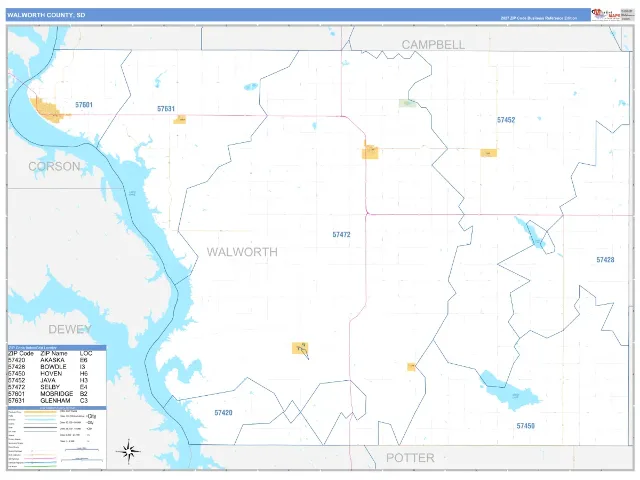Click the 57450 ZIP label on the map
640x480 pixels.
tap(525, 426)
